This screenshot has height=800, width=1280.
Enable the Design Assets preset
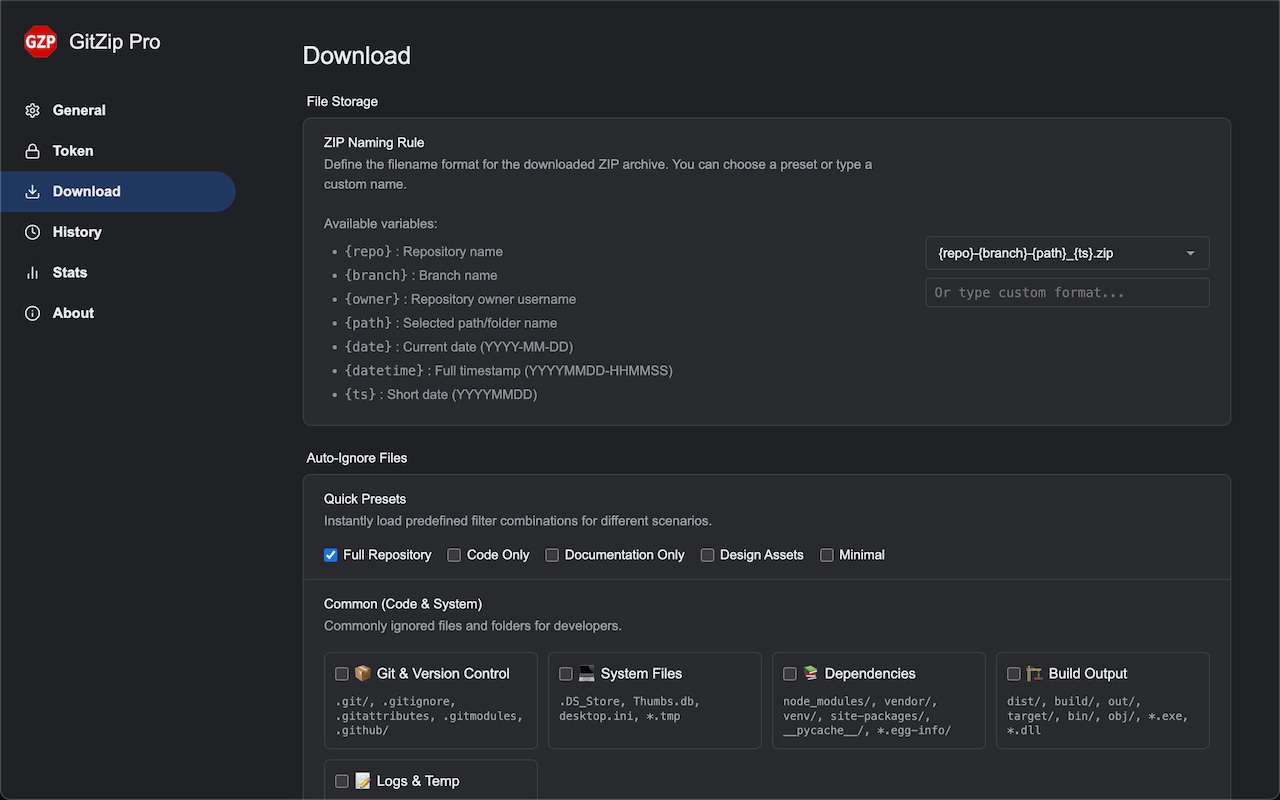click(x=708, y=555)
